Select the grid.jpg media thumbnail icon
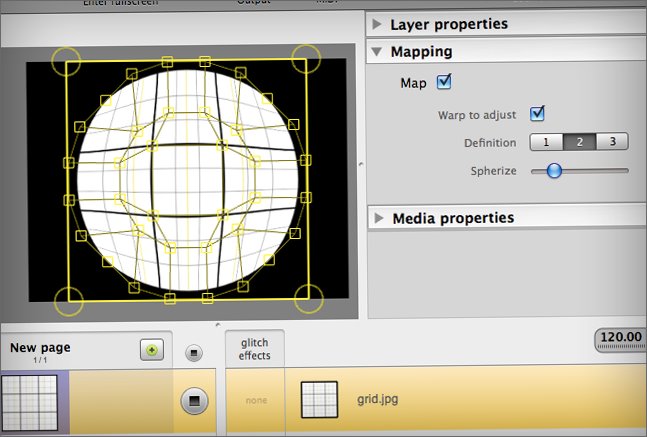Image resolution: width=647 pixels, height=437 pixels. [x=320, y=400]
